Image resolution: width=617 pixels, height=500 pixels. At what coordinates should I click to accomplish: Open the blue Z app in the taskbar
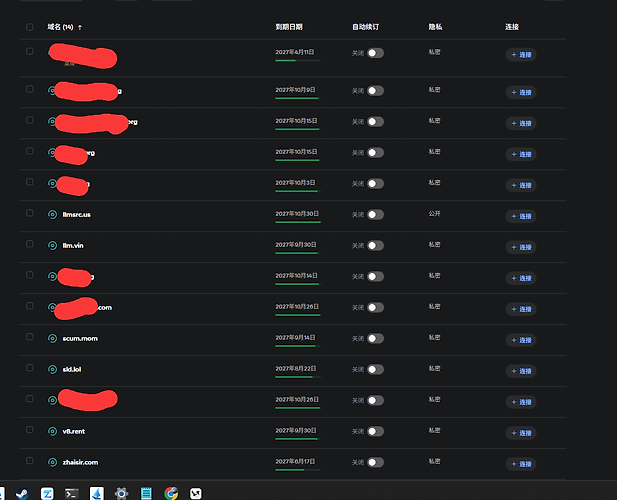point(47,493)
